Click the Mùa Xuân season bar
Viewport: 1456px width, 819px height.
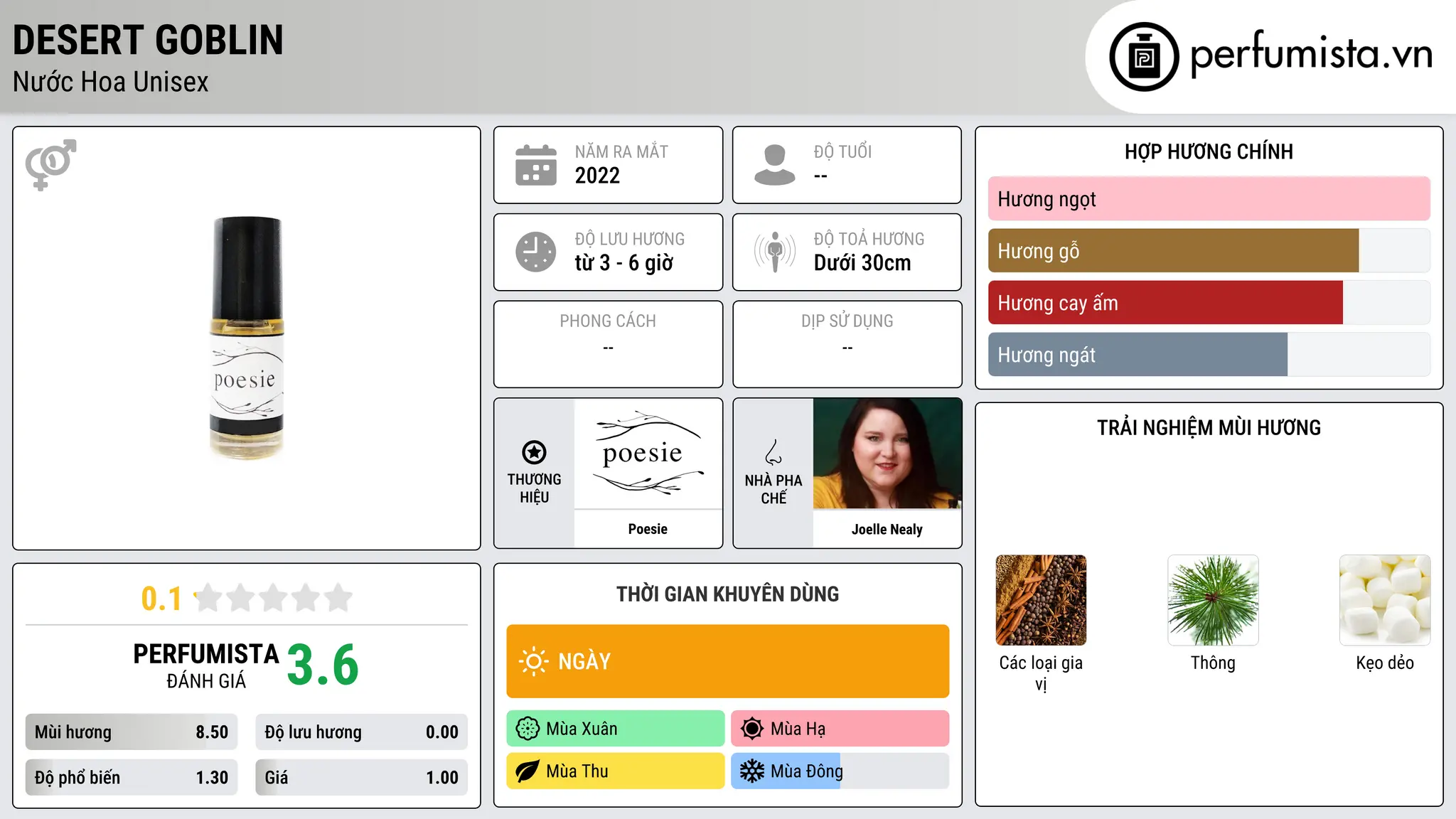(615, 729)
